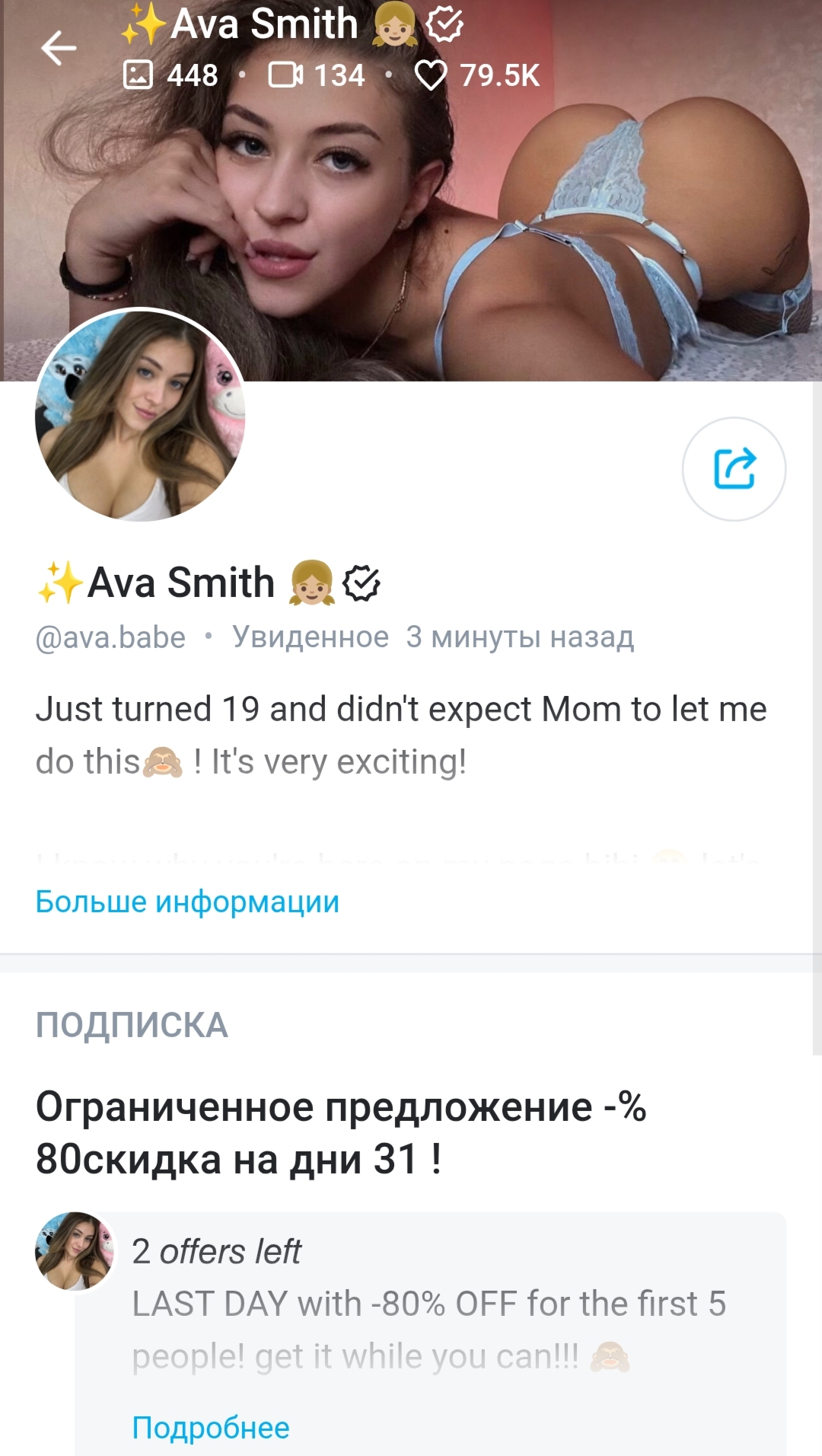Tap the @ava.babe username handle
The image size is (822, 1456).
pyautogui.click(x=110, y=637)
